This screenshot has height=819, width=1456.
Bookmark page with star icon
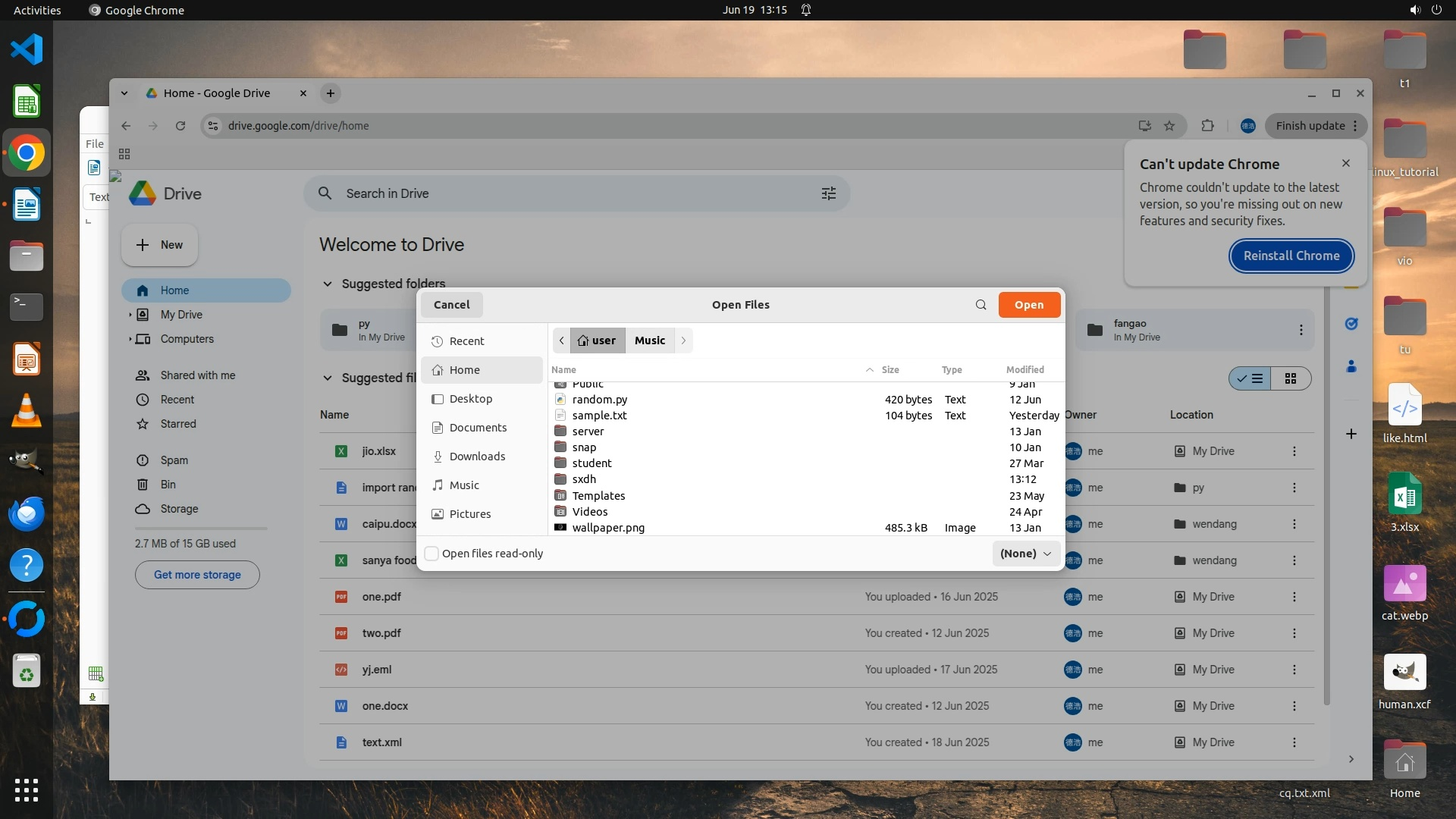pos(1169,126)
